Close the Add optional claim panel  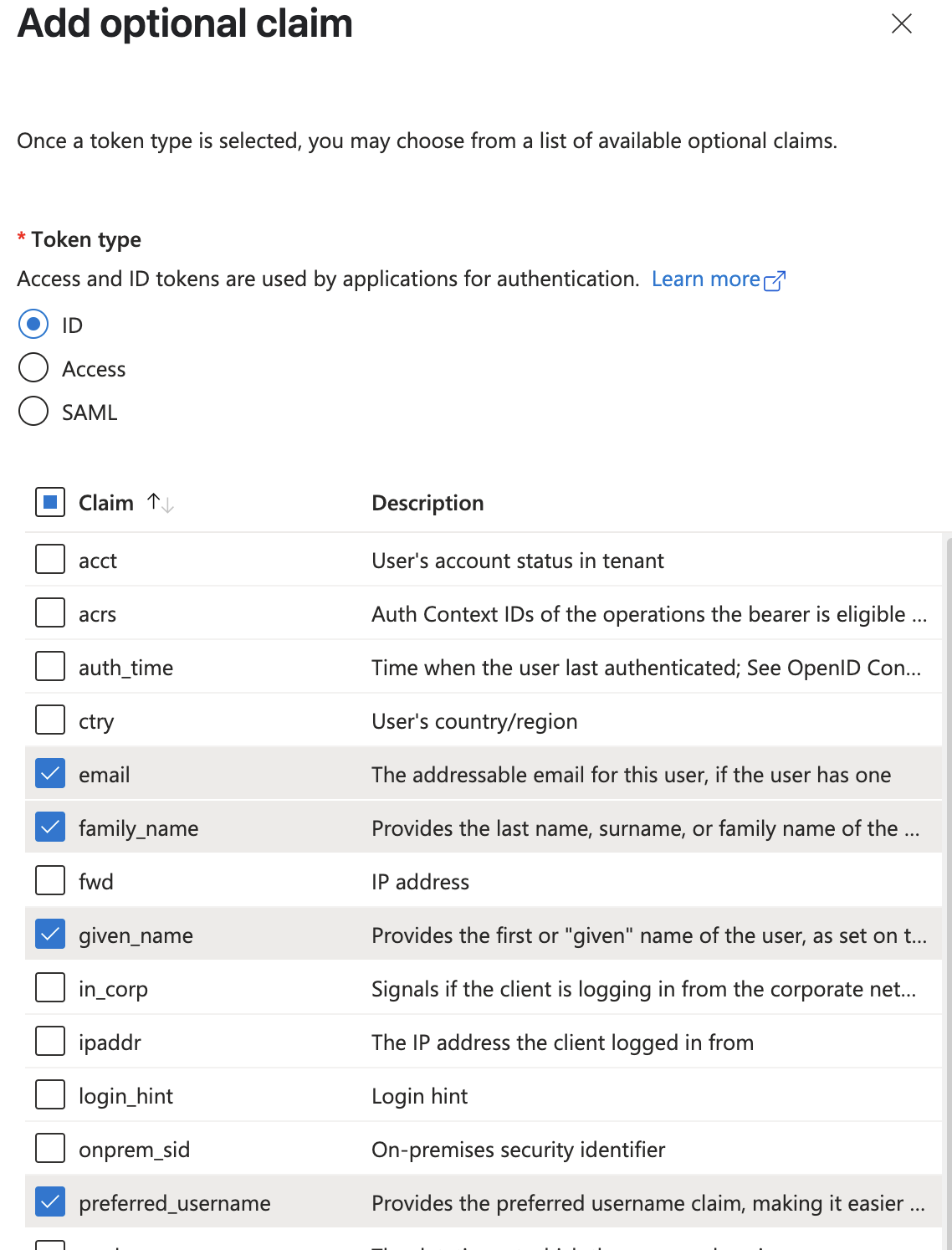tap(901, 24)
